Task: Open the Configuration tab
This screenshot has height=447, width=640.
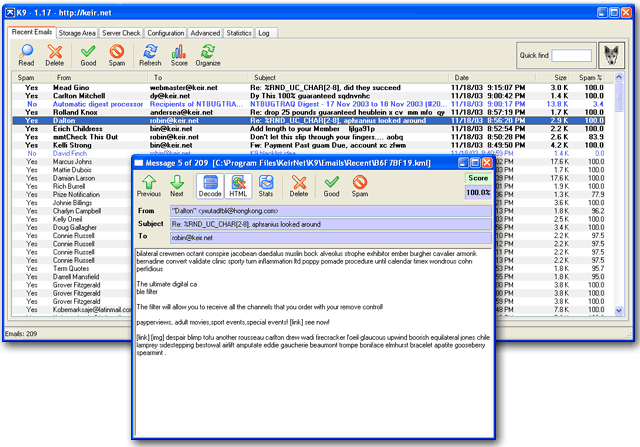Action: (x=165, y=33)
